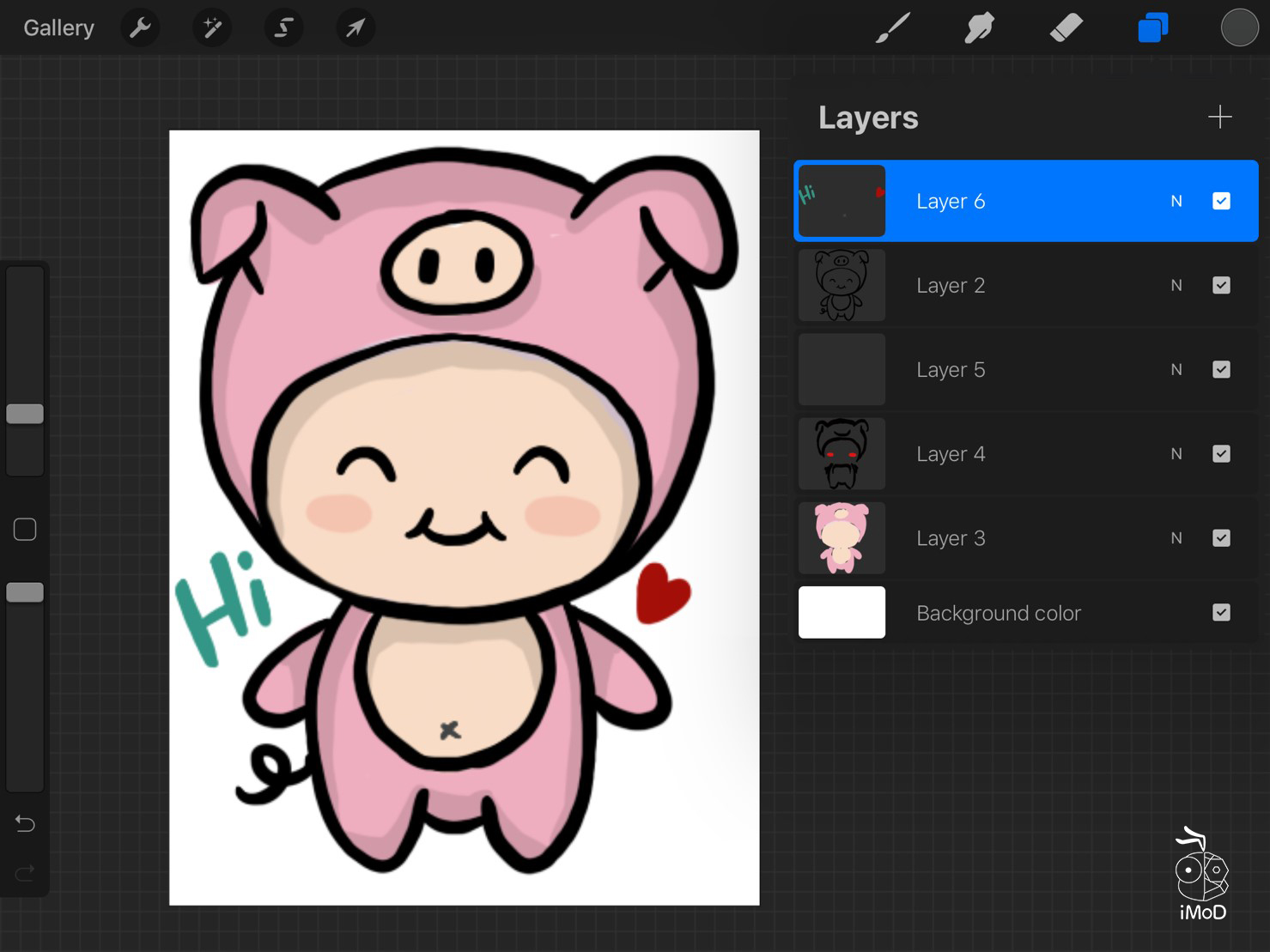Screen dimensions: 1270x952
Task: Select the Smudge tool
Action: [x=979, y=28]
